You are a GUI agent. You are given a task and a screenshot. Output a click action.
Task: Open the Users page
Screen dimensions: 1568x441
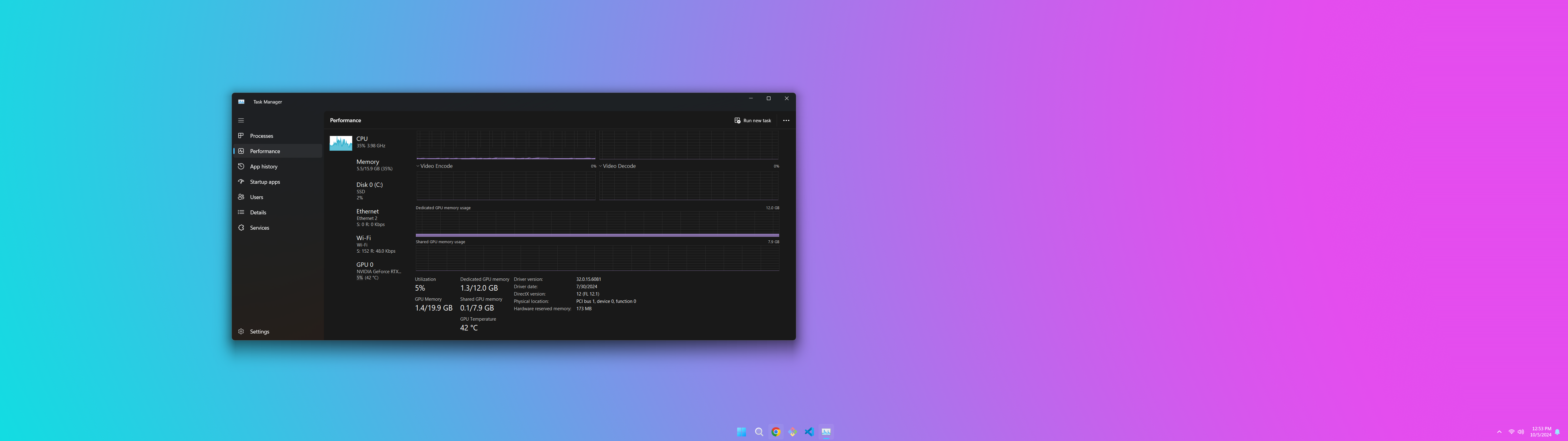[x=256, y=197]
